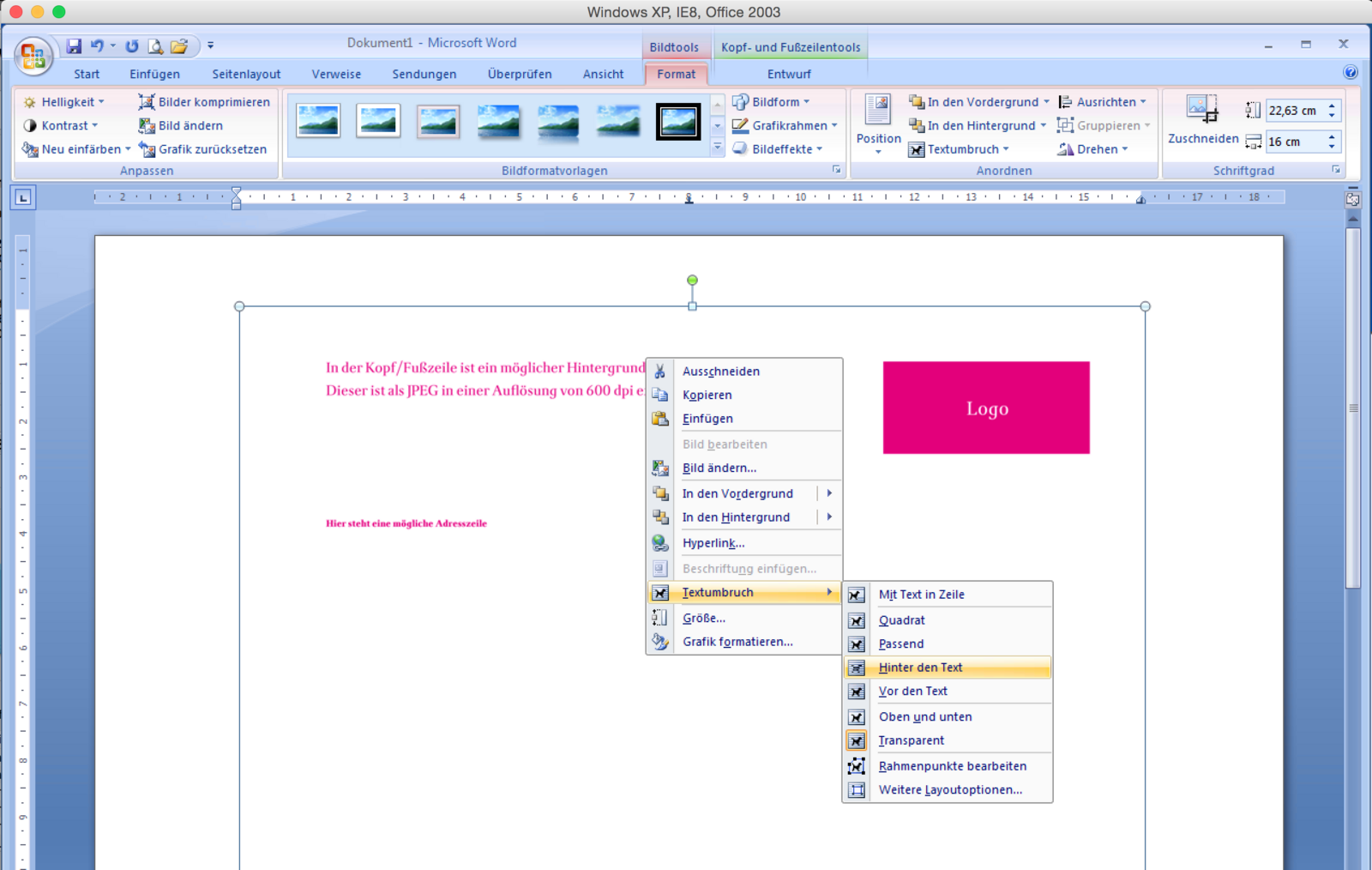
Task: Choose Kopieren from the context menu
Action: pyautogui.click(x=707, y=396)
